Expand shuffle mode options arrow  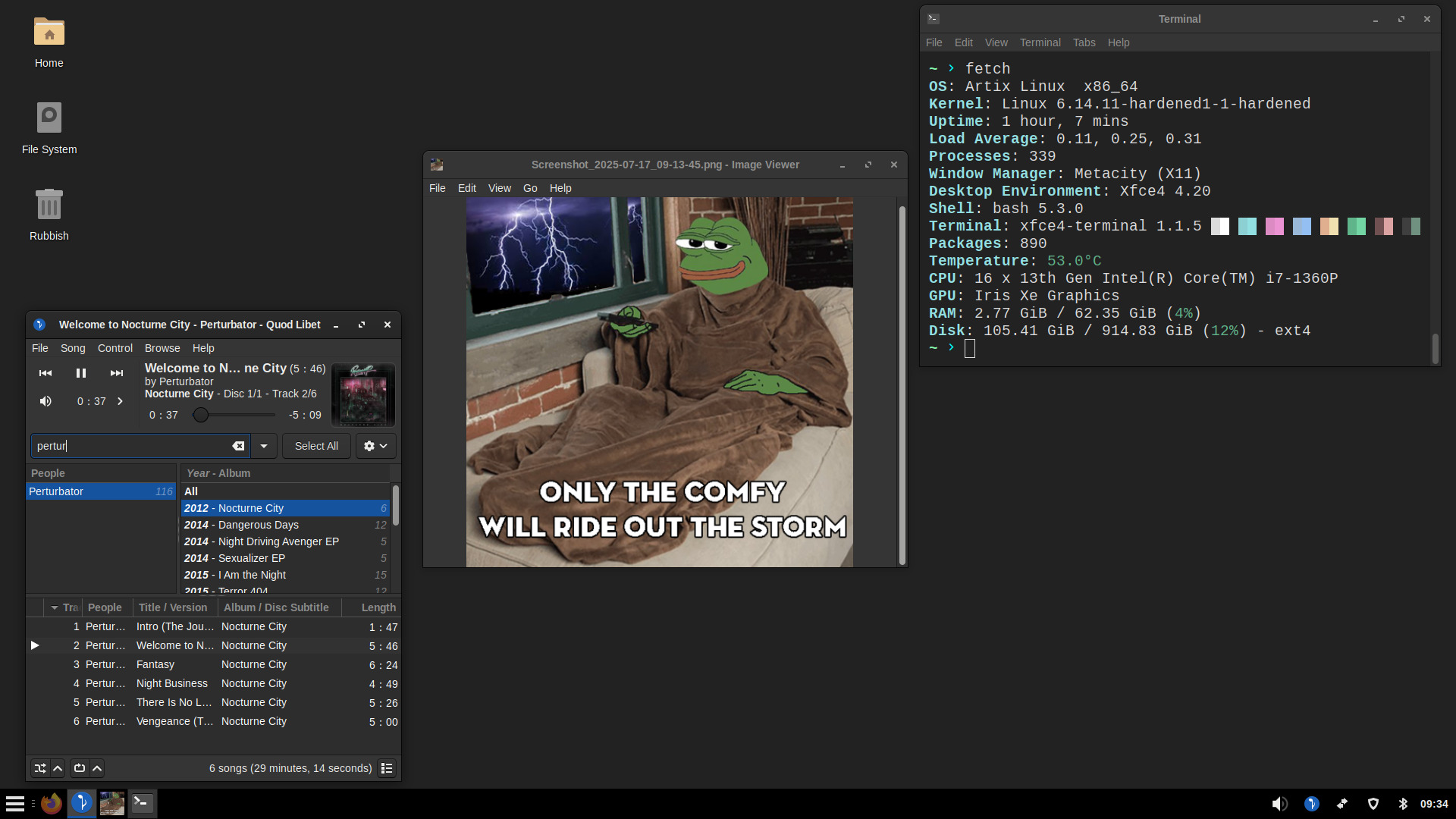pyautogui.click(x=58, y=768)
